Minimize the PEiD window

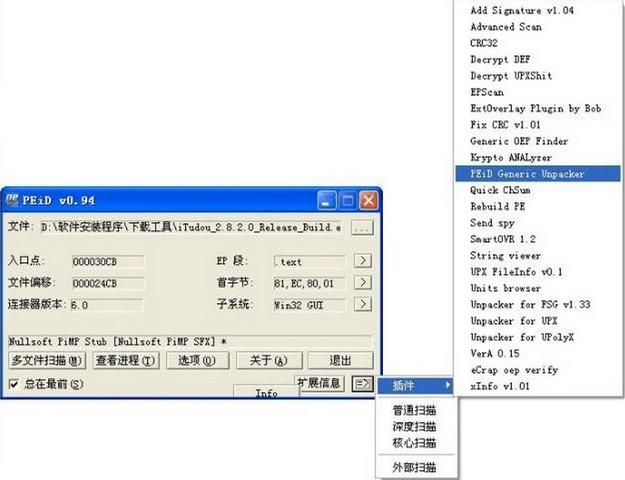tap(326, 201)
